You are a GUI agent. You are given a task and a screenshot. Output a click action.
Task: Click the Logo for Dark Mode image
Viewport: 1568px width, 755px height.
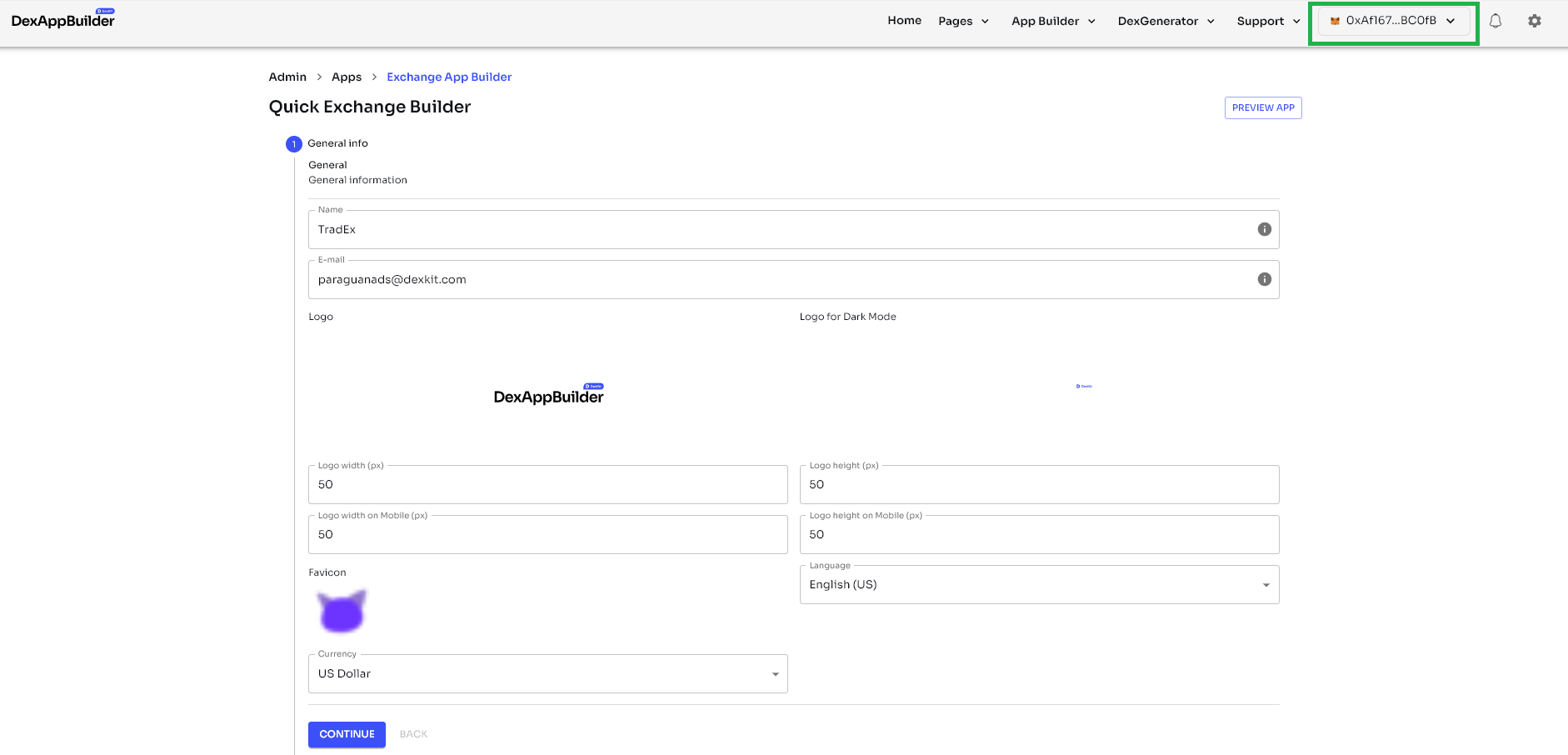pyautogui.click(x=1083, y=387)
